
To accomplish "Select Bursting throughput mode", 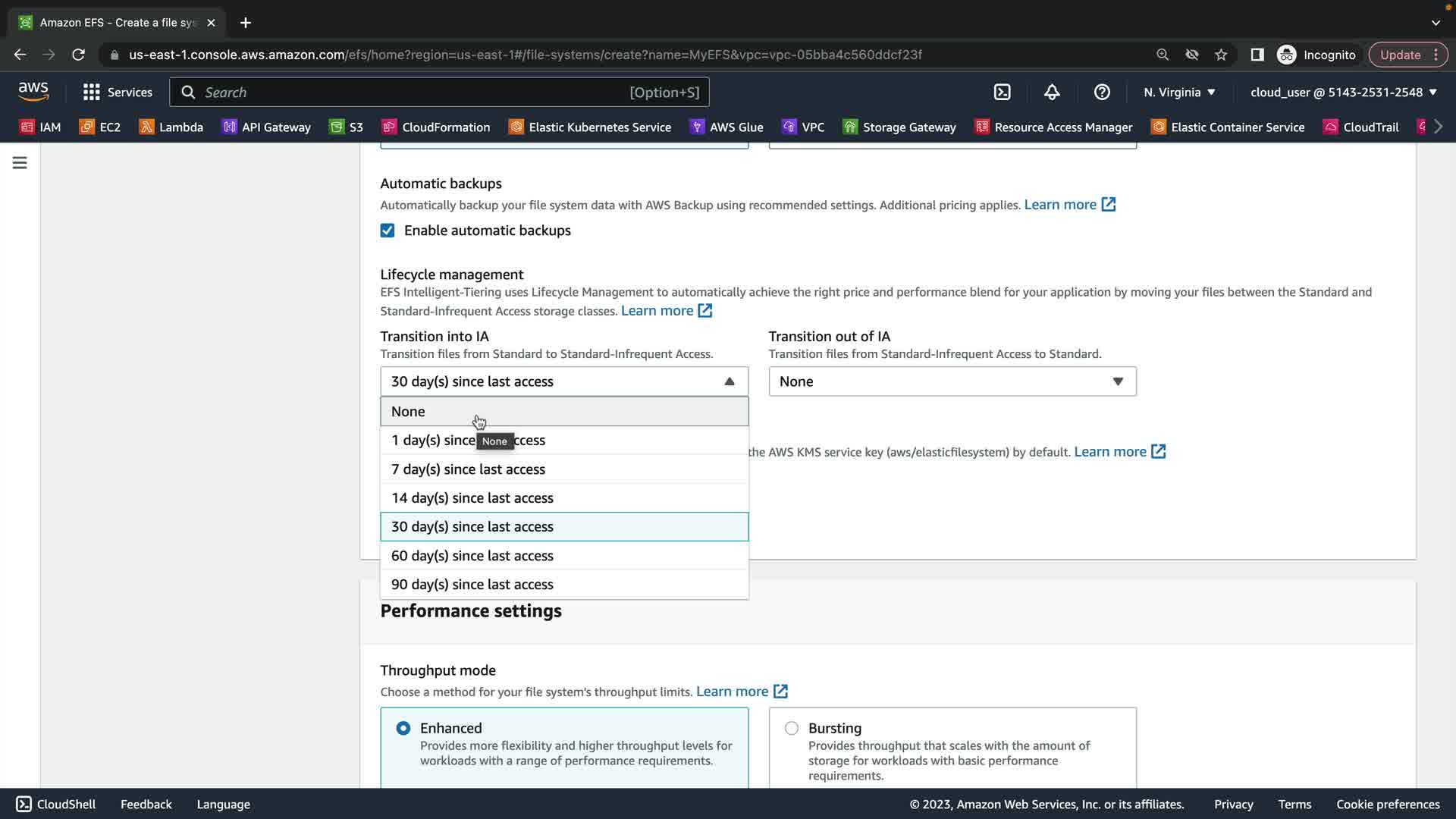I will pyautogui.click(x=792, y=728).
